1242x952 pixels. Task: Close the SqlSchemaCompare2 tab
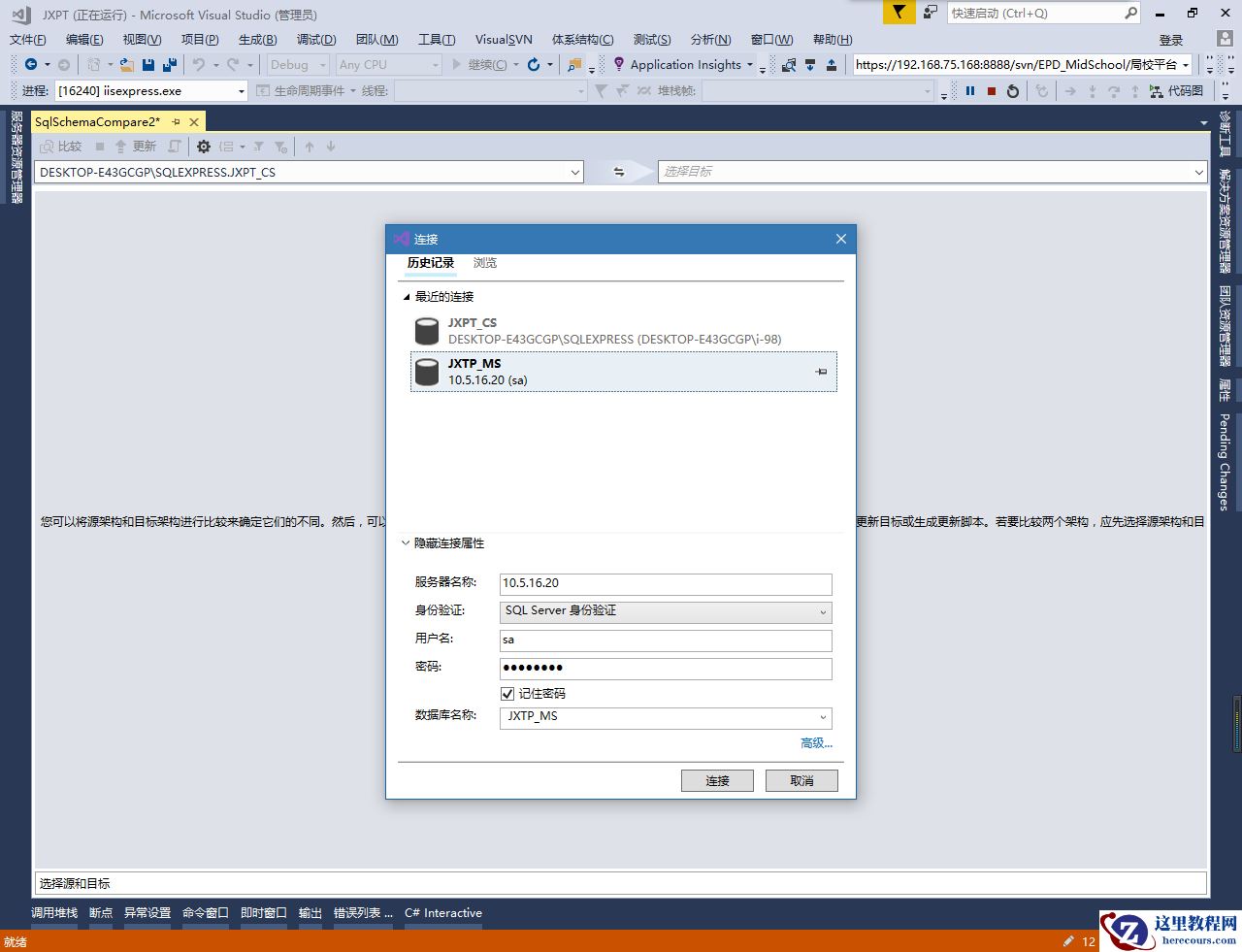194,122
